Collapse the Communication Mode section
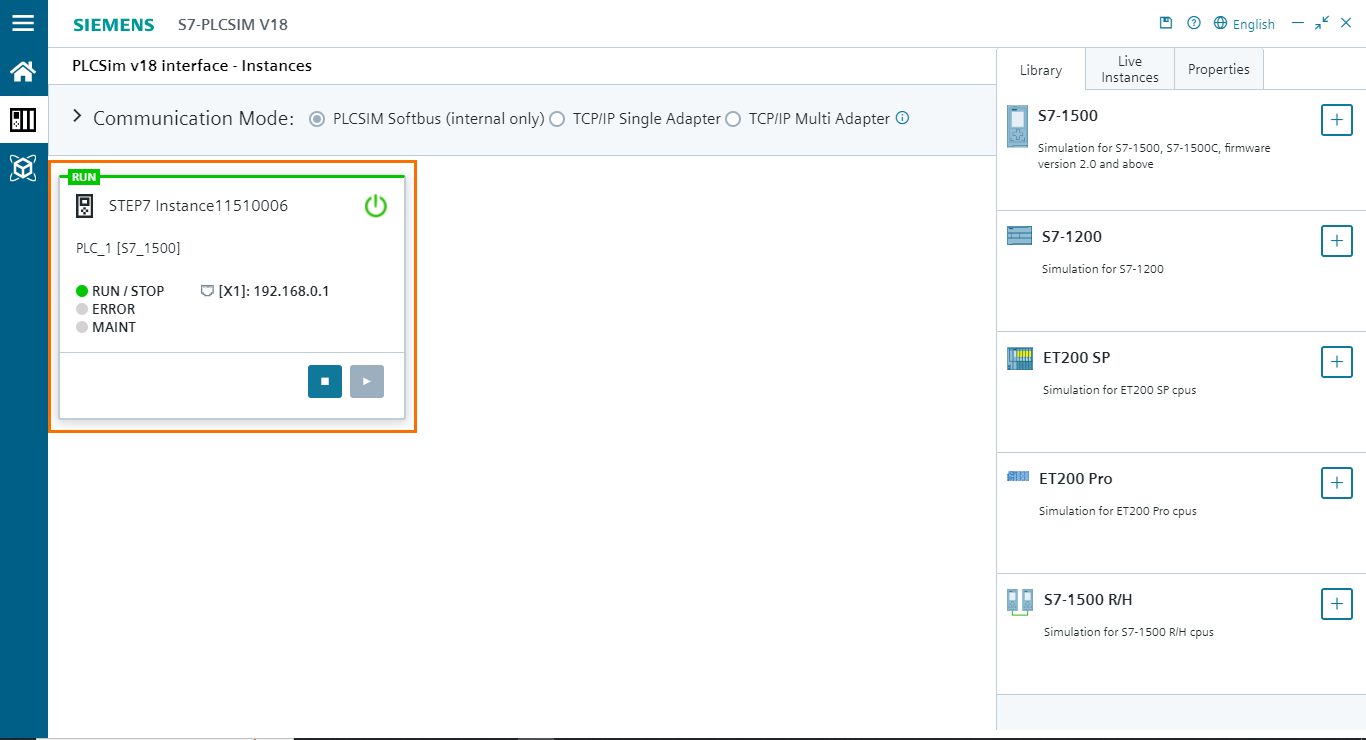 (x=76, y=115)
